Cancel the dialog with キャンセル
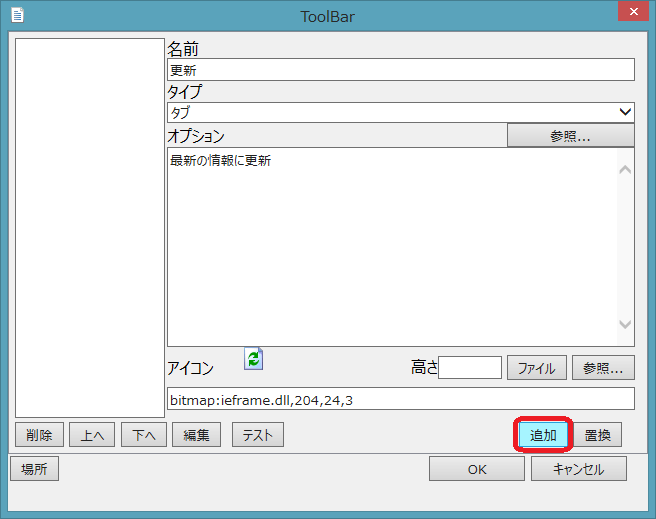 (579, 469)
